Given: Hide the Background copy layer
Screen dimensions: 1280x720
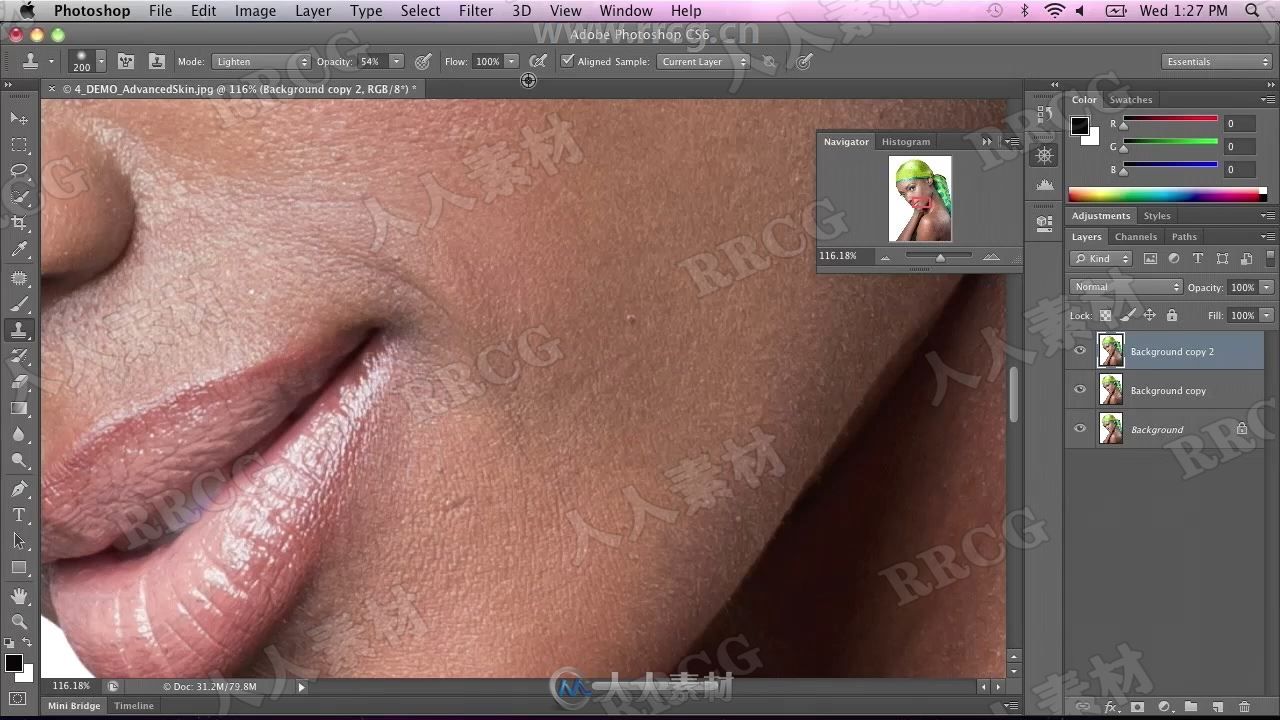Looking at the screenshot, I should click(1080, 390).
